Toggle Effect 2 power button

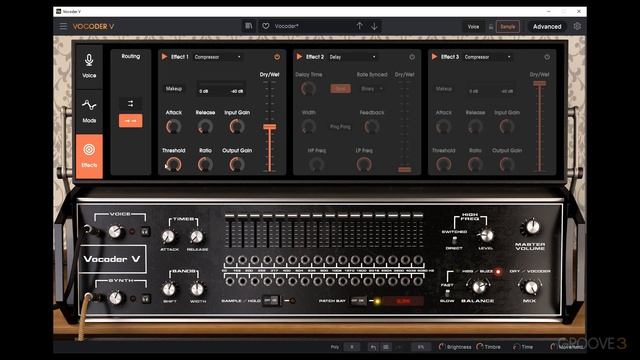(412, 57)
